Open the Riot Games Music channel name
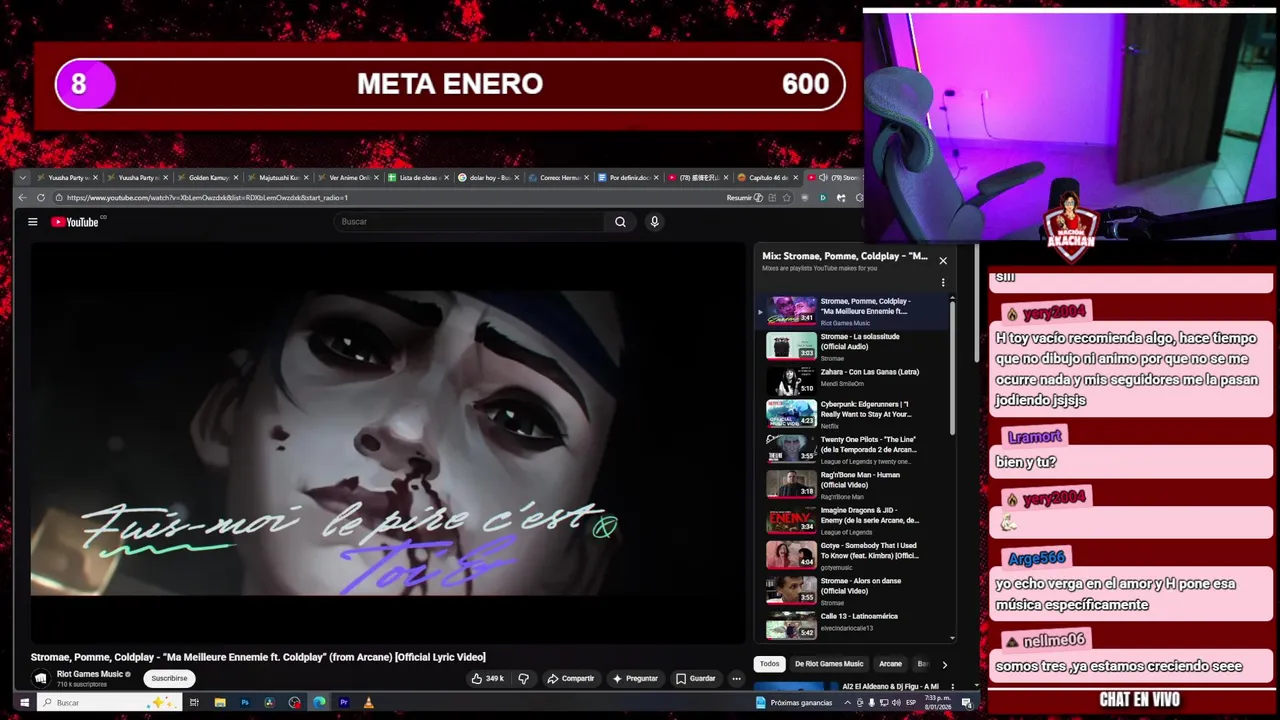The width and height of the screenshot is (1280, 720). (90, 674)
